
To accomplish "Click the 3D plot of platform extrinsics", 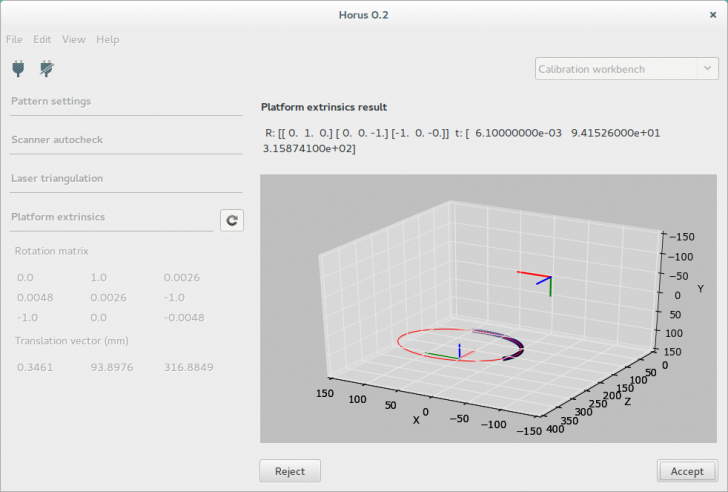I will (488, 308).
